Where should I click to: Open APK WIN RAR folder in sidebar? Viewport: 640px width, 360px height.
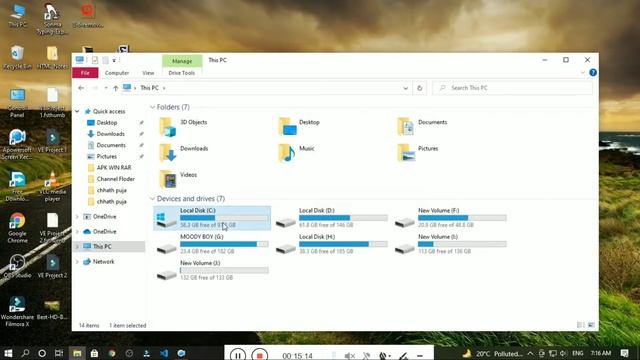[113, 168]
